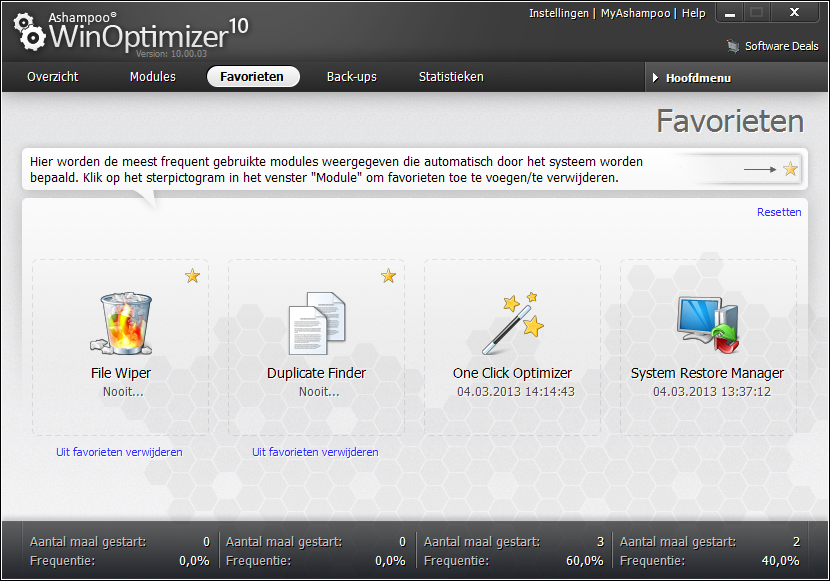
Task: Launch Duplicate Finder documents icon
Action: point(317,323)
